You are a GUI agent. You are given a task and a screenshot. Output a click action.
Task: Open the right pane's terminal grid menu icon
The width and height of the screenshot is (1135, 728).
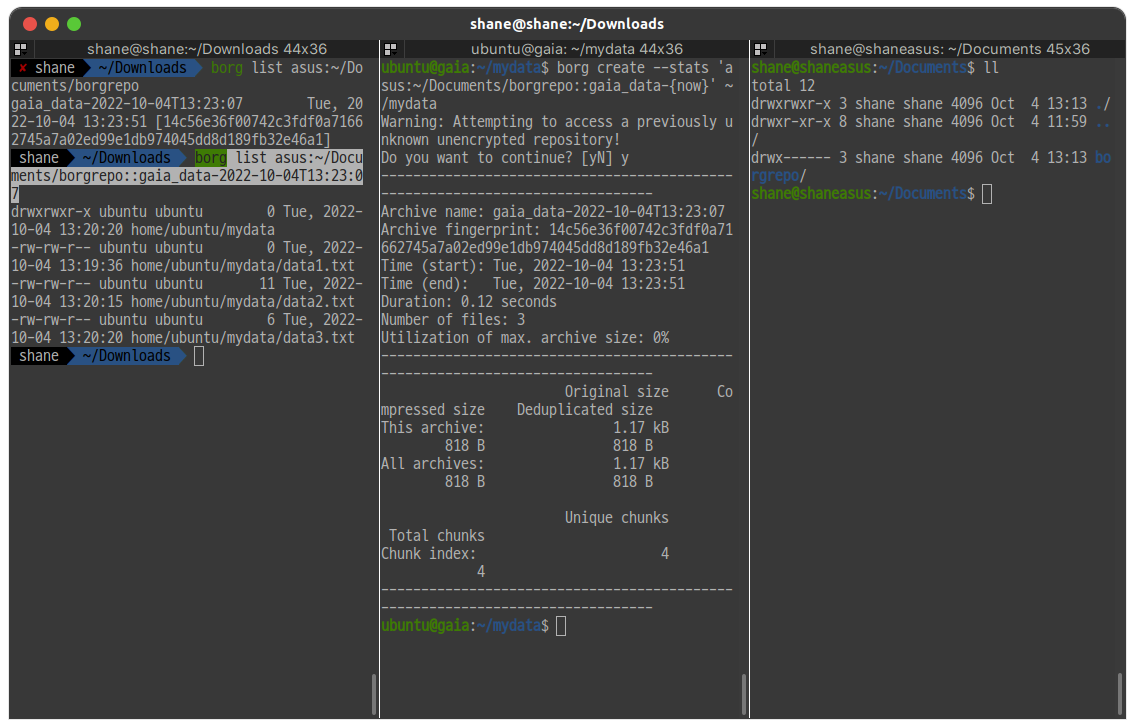(760, 49)
